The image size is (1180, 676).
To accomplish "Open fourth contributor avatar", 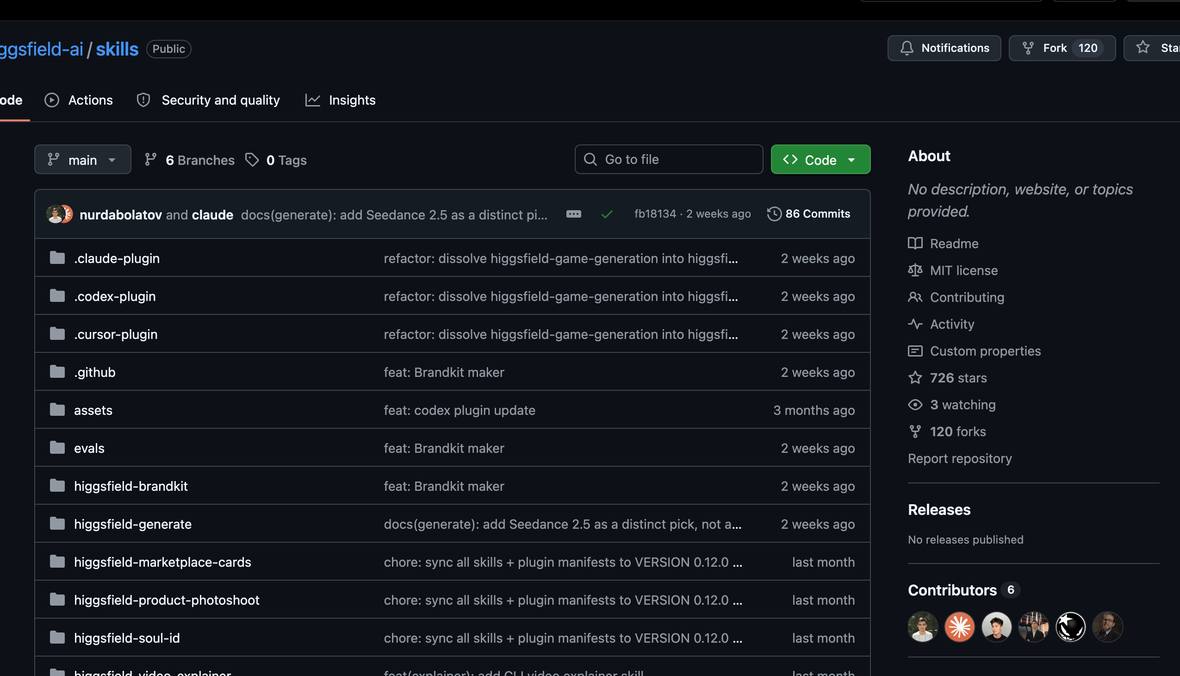I will coord(1033,626).
